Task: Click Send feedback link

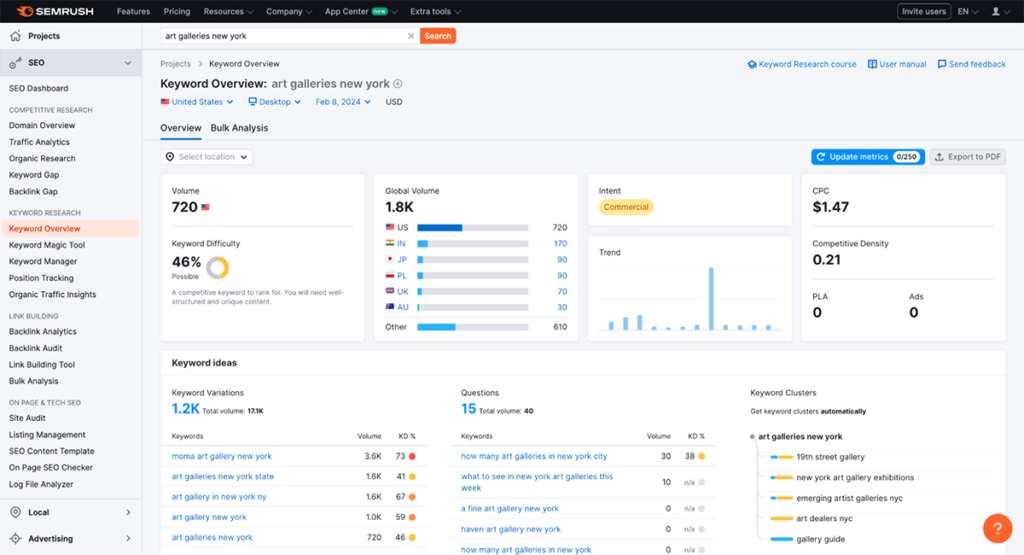Action: (x=971, y=64)
